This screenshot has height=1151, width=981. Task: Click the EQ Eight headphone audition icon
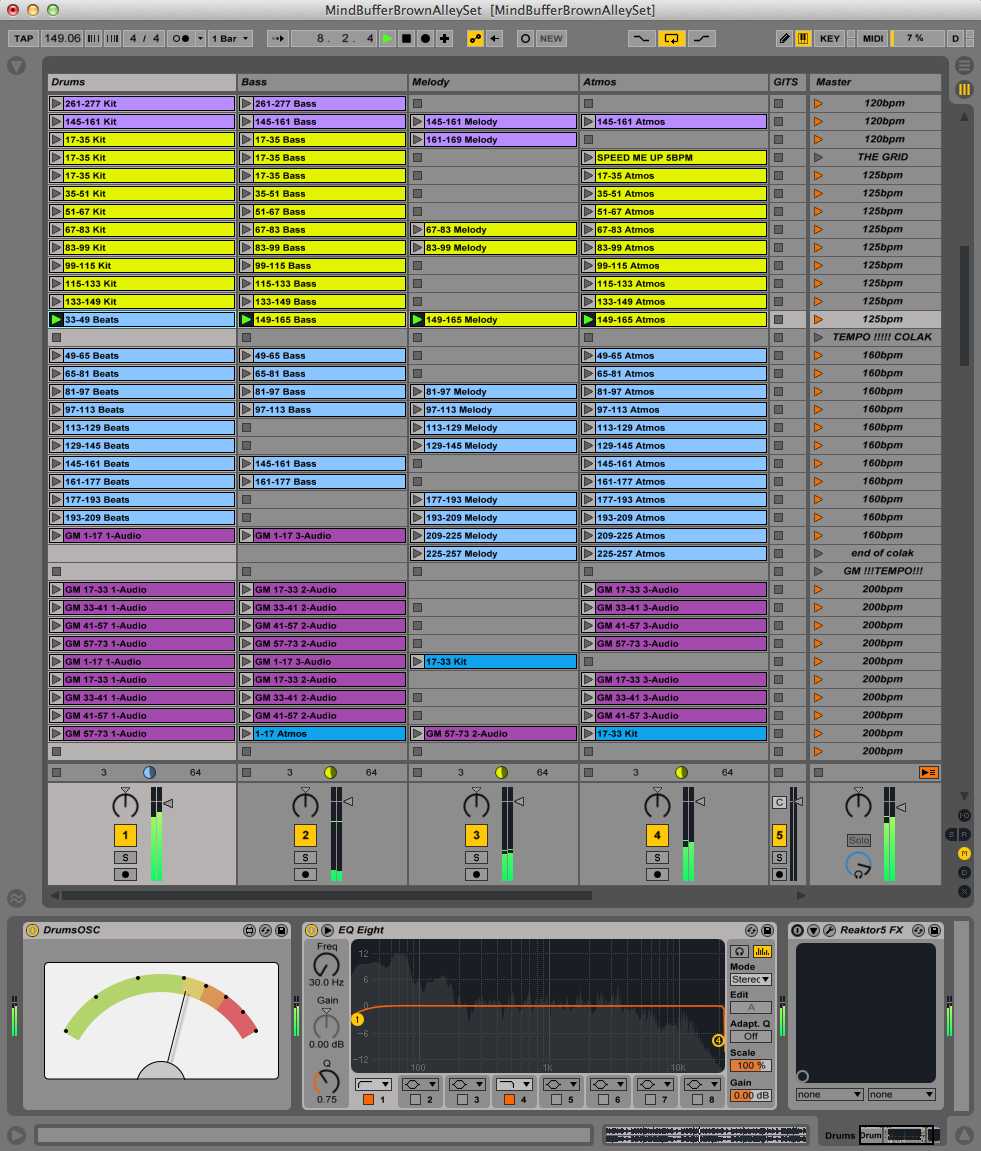pos(739,952)
